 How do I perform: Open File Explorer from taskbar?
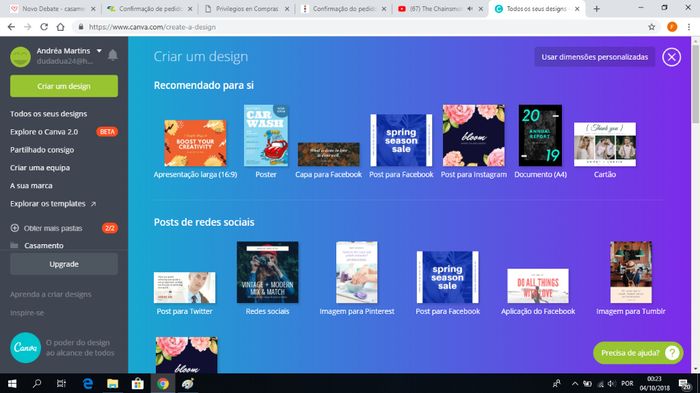[112, 383]
